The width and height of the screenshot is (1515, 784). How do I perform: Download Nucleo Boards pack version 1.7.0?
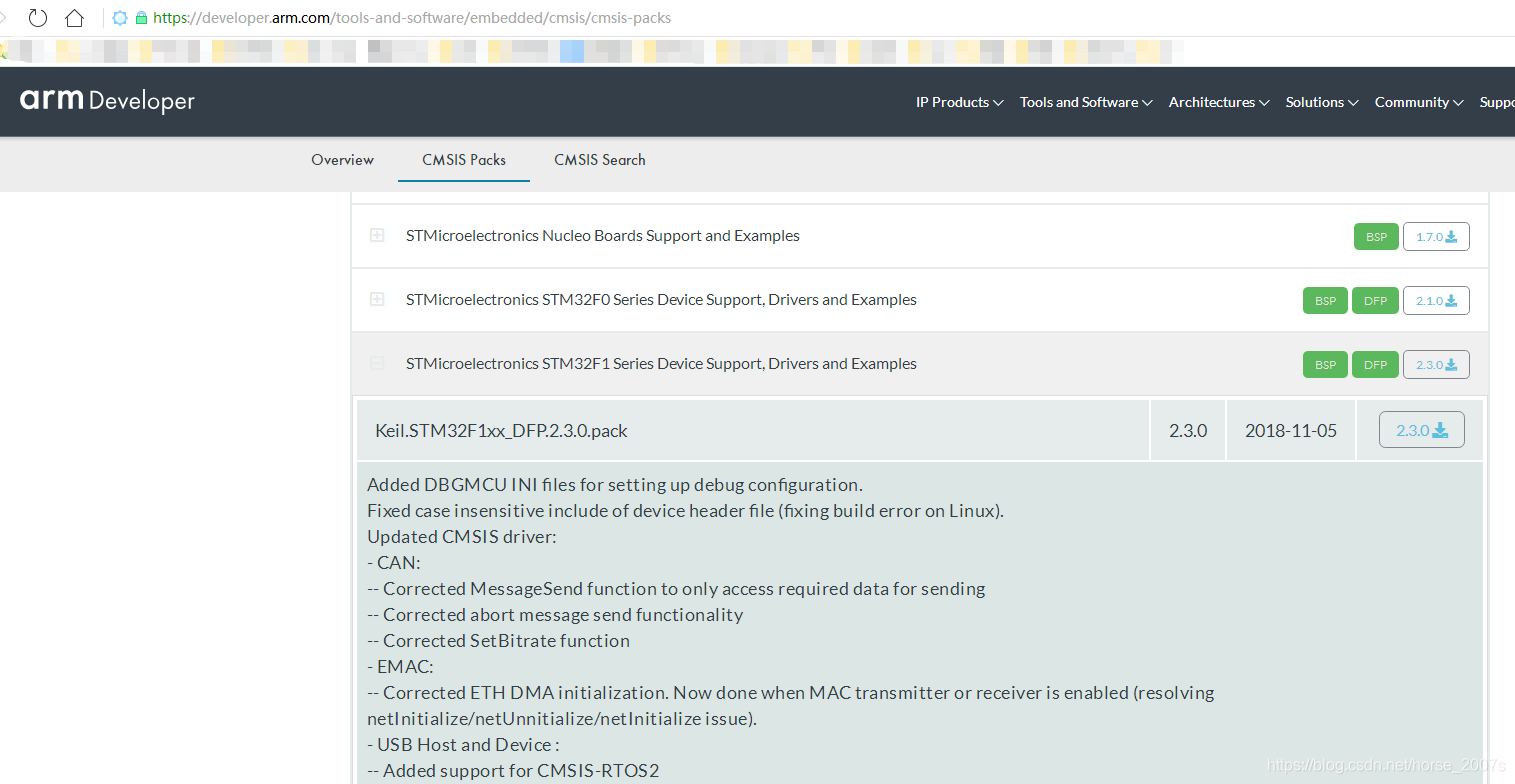click(x=1436, y=237)
